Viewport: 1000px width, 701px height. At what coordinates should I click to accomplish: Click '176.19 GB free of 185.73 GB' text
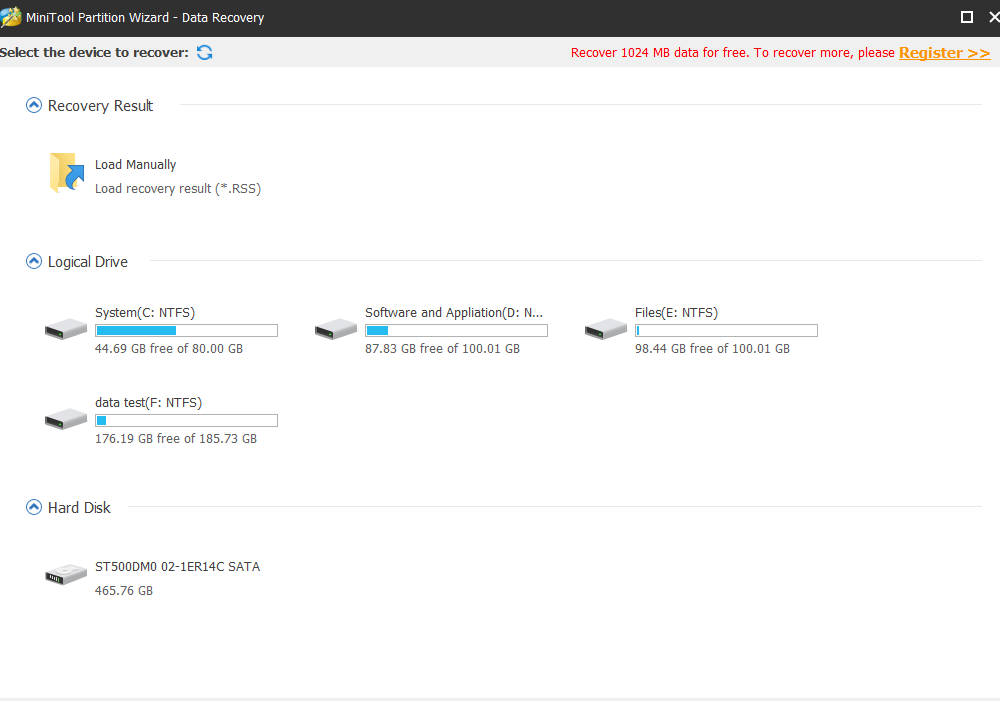176,439
